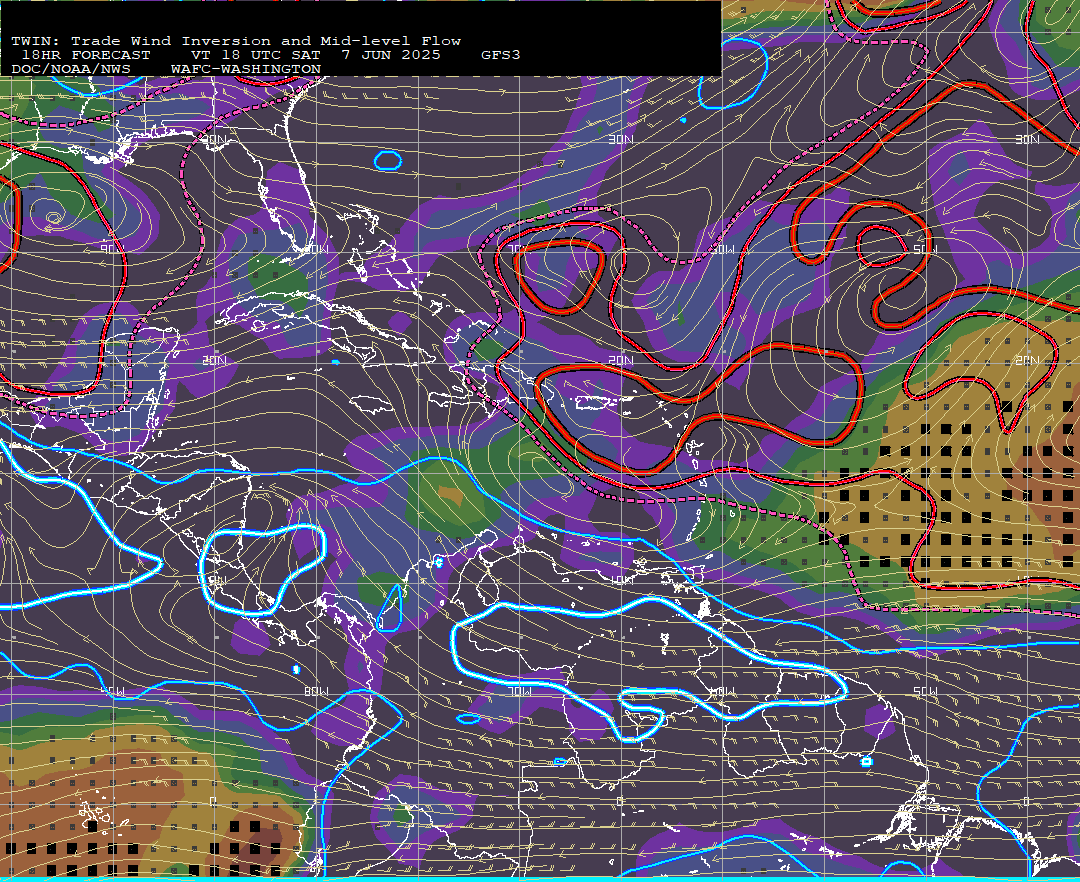Click the 30N label over the central Atlantic
This screenshot has height=882, width=1080.
tap(621, 139)
